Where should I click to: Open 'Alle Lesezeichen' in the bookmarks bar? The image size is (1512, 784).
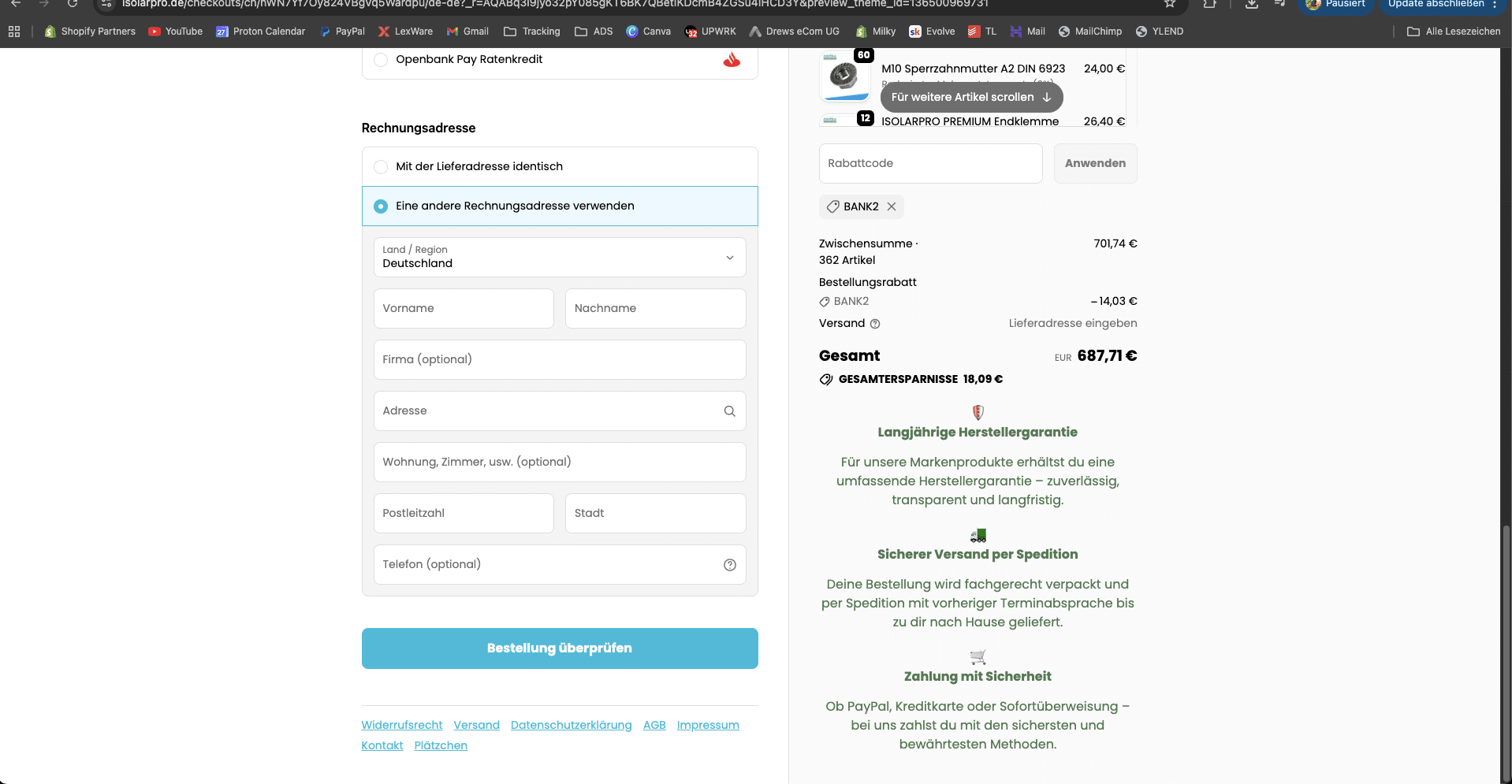tap(1453, 32)
